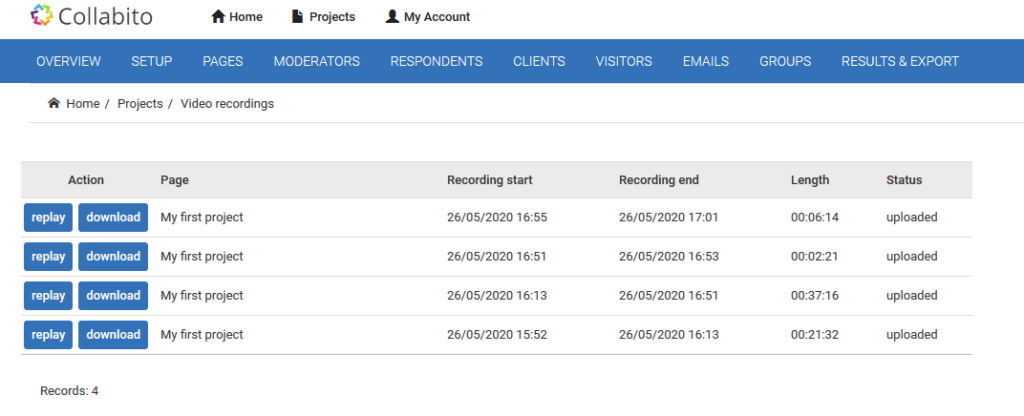The width and height of the screenshot is (1024, 416).
Task: Click the Collabito logo icon
Action: (41, 15)
